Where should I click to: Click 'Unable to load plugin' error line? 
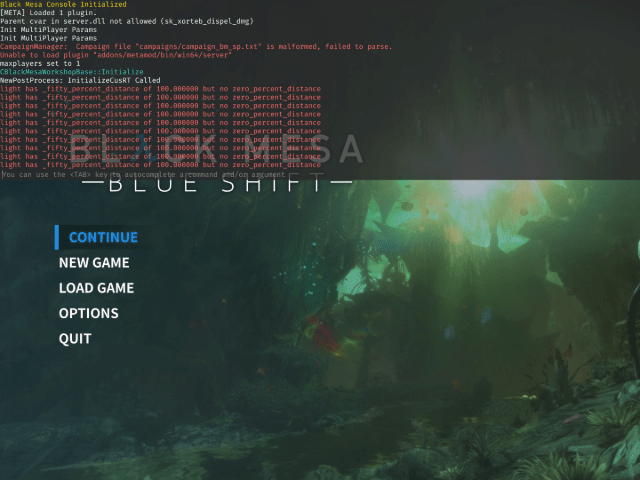tap(116, 55)
